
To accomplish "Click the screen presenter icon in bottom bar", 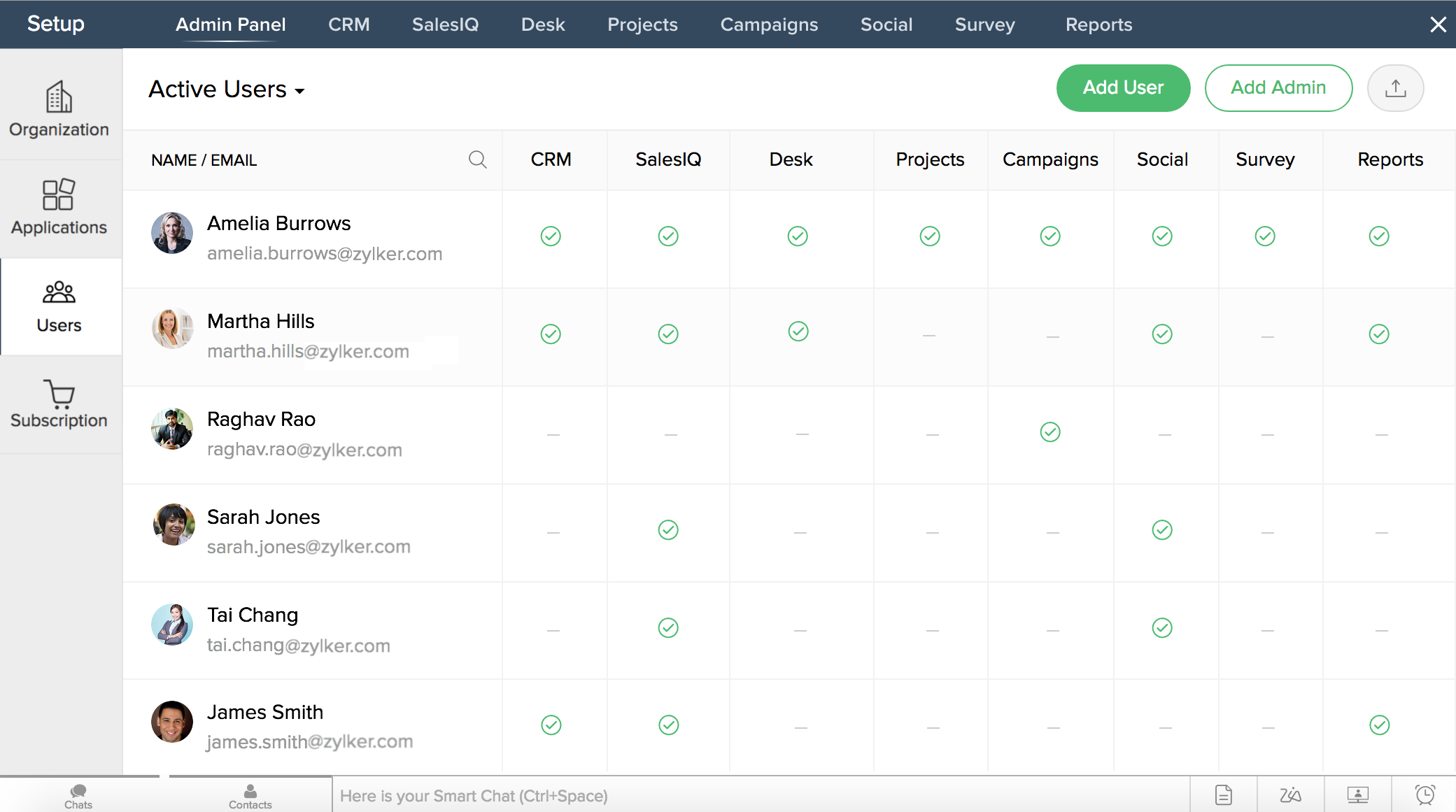I will [1357, 795].
